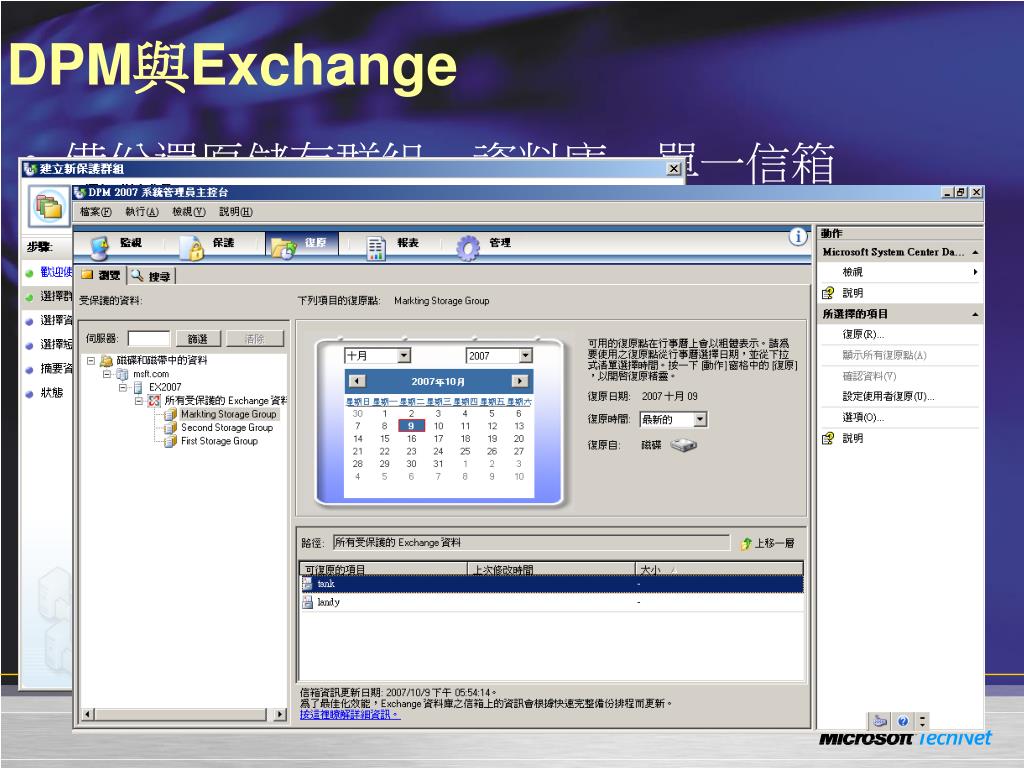This screenshot has height=768, width=1024.
Task: Click 狀態 step in the wizard window
Action: tap(52, 392)
